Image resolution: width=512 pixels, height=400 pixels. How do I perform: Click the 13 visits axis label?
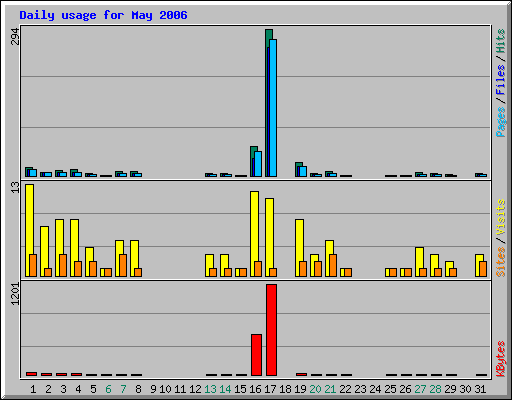[15, 187]
